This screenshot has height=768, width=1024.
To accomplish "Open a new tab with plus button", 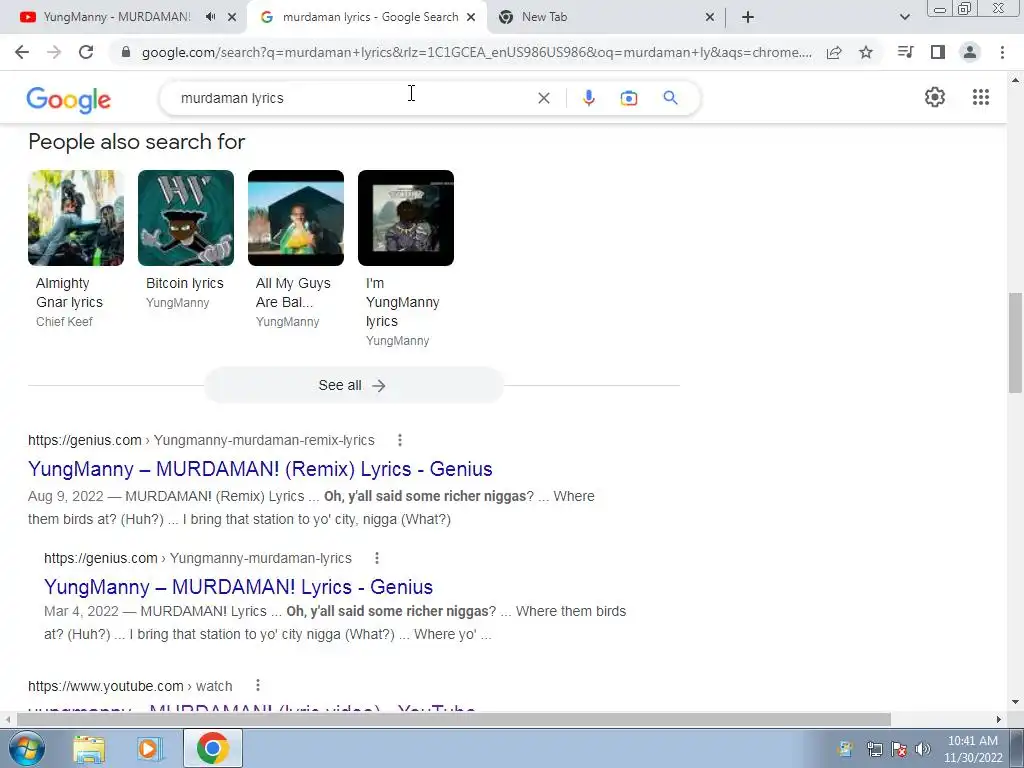I will tap(748, 17).
